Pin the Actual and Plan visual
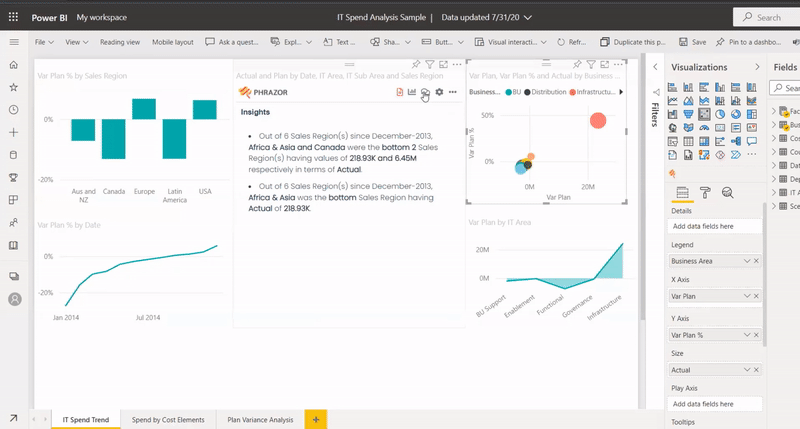The width and height of the screenshot is (800, 429). pos(416,64)
